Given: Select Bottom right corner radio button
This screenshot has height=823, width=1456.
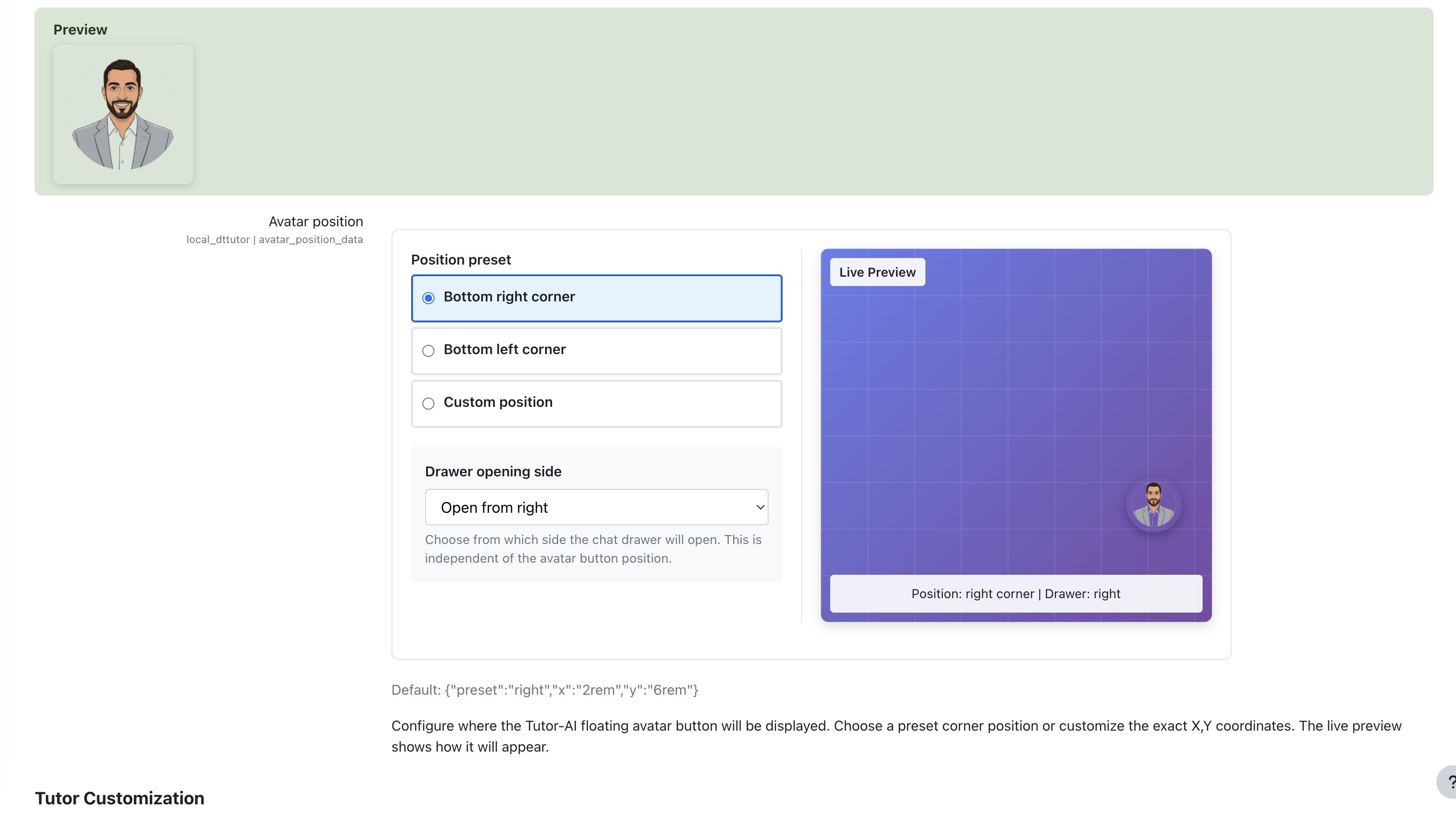Looking at the screenshot, I should 428,298.
